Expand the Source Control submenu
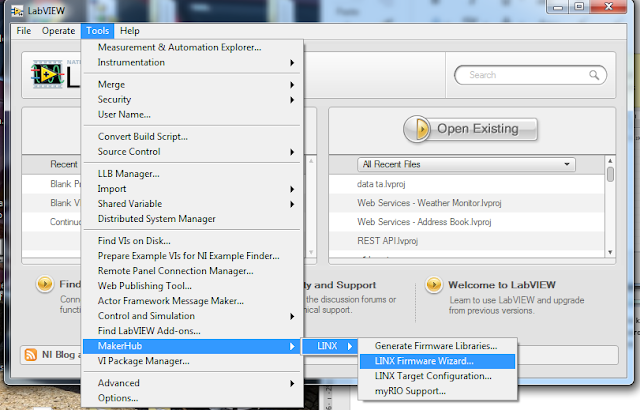 pos(192,152)
